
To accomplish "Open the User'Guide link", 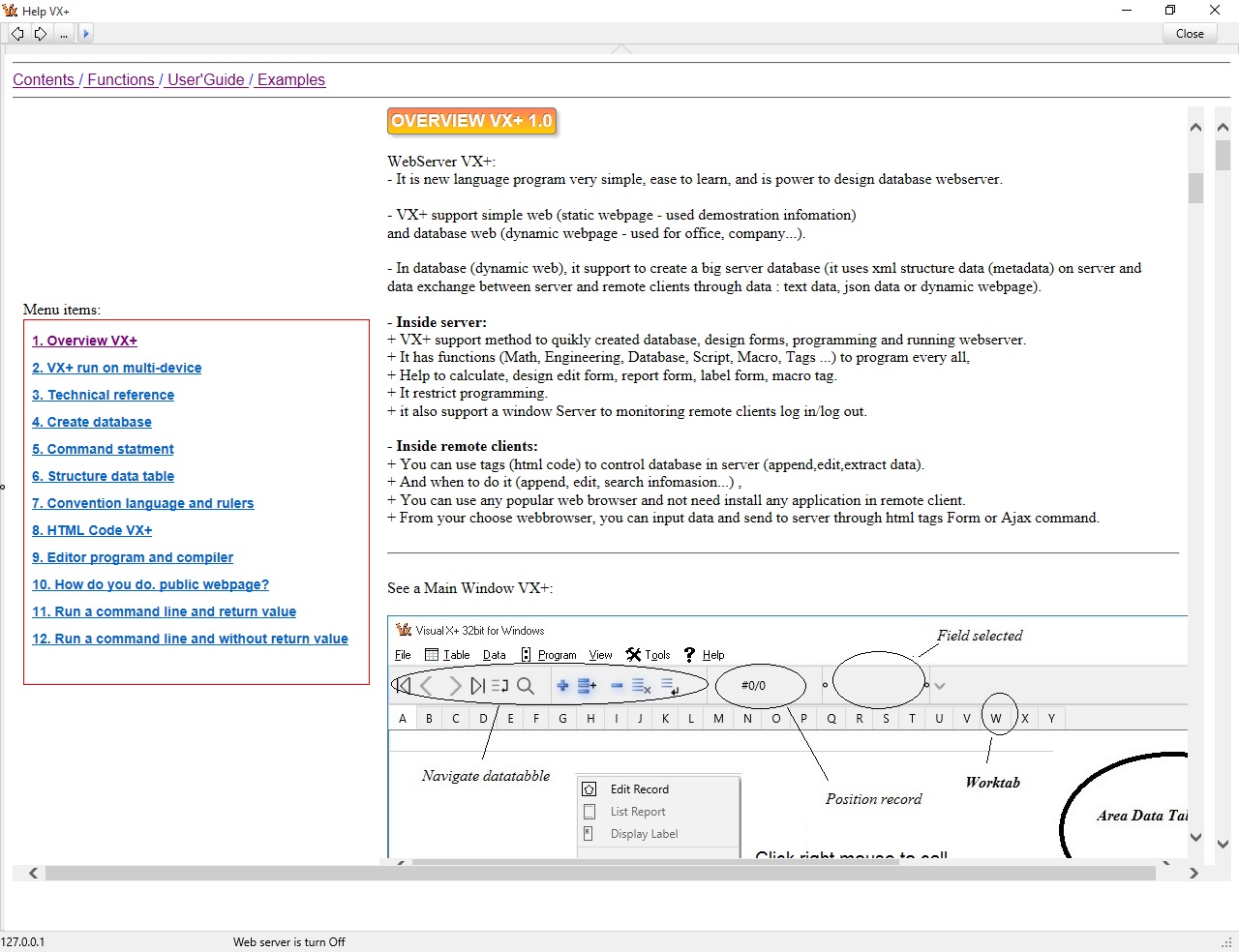I will point(205,80).
